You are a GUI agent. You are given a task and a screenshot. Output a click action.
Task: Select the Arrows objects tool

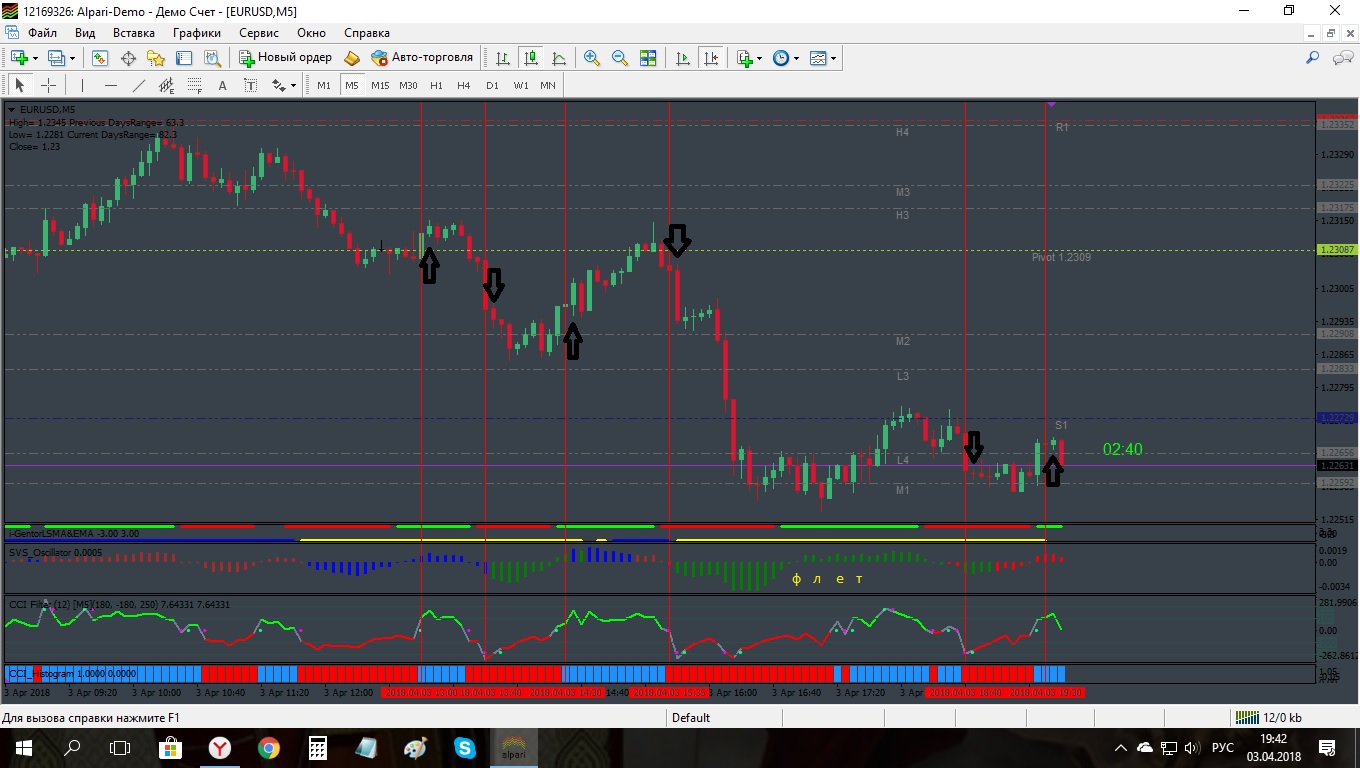point(279,85)
